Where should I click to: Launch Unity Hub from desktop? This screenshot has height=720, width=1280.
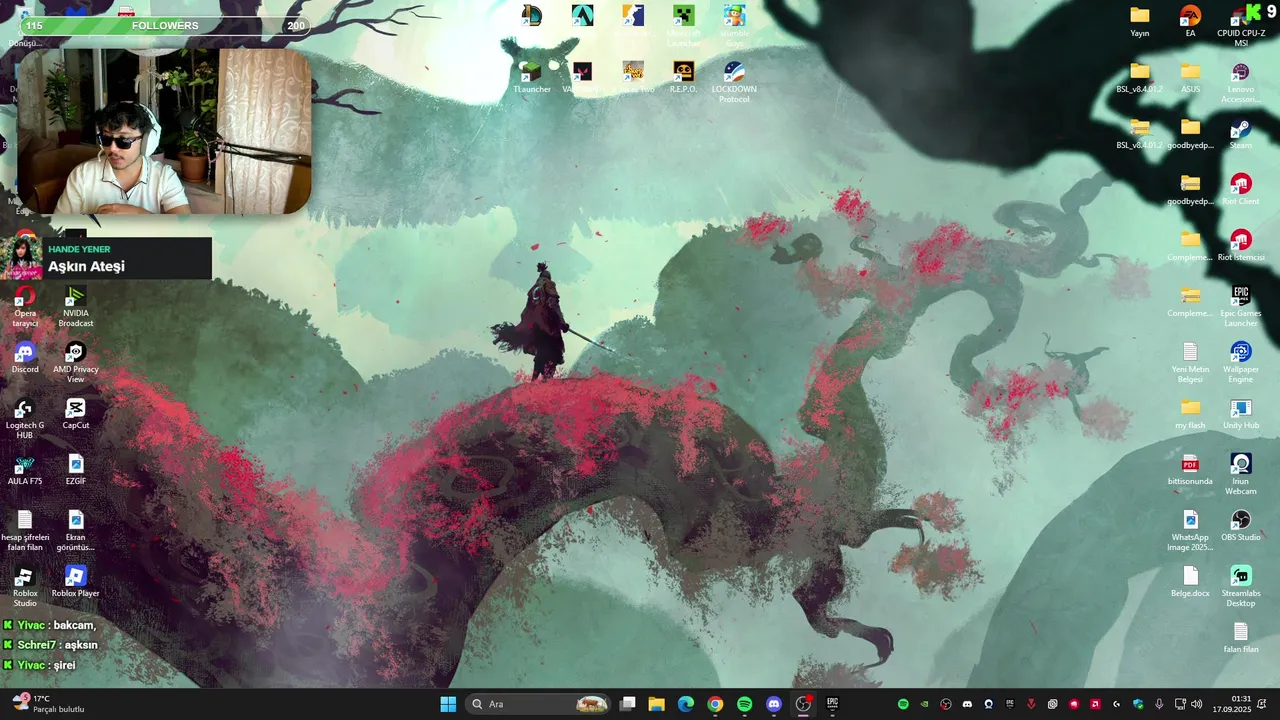(x=1241, y=414)
